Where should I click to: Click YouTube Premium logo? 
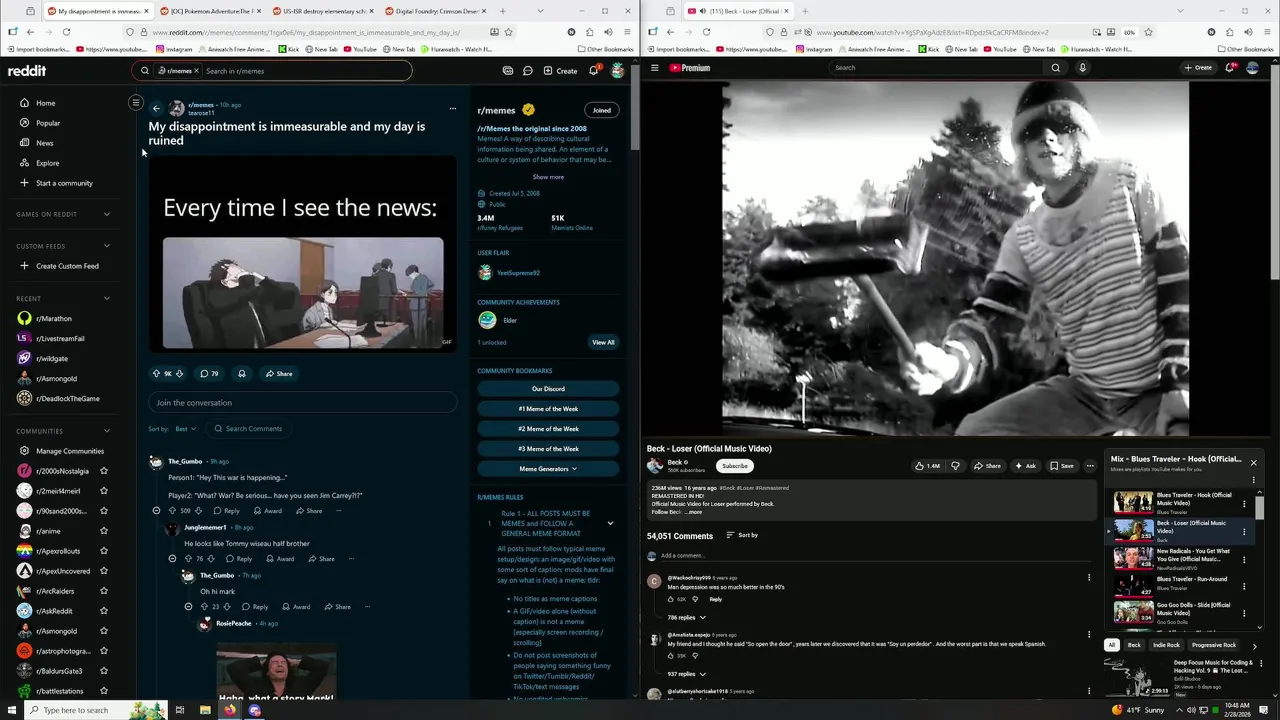(690, 68)
